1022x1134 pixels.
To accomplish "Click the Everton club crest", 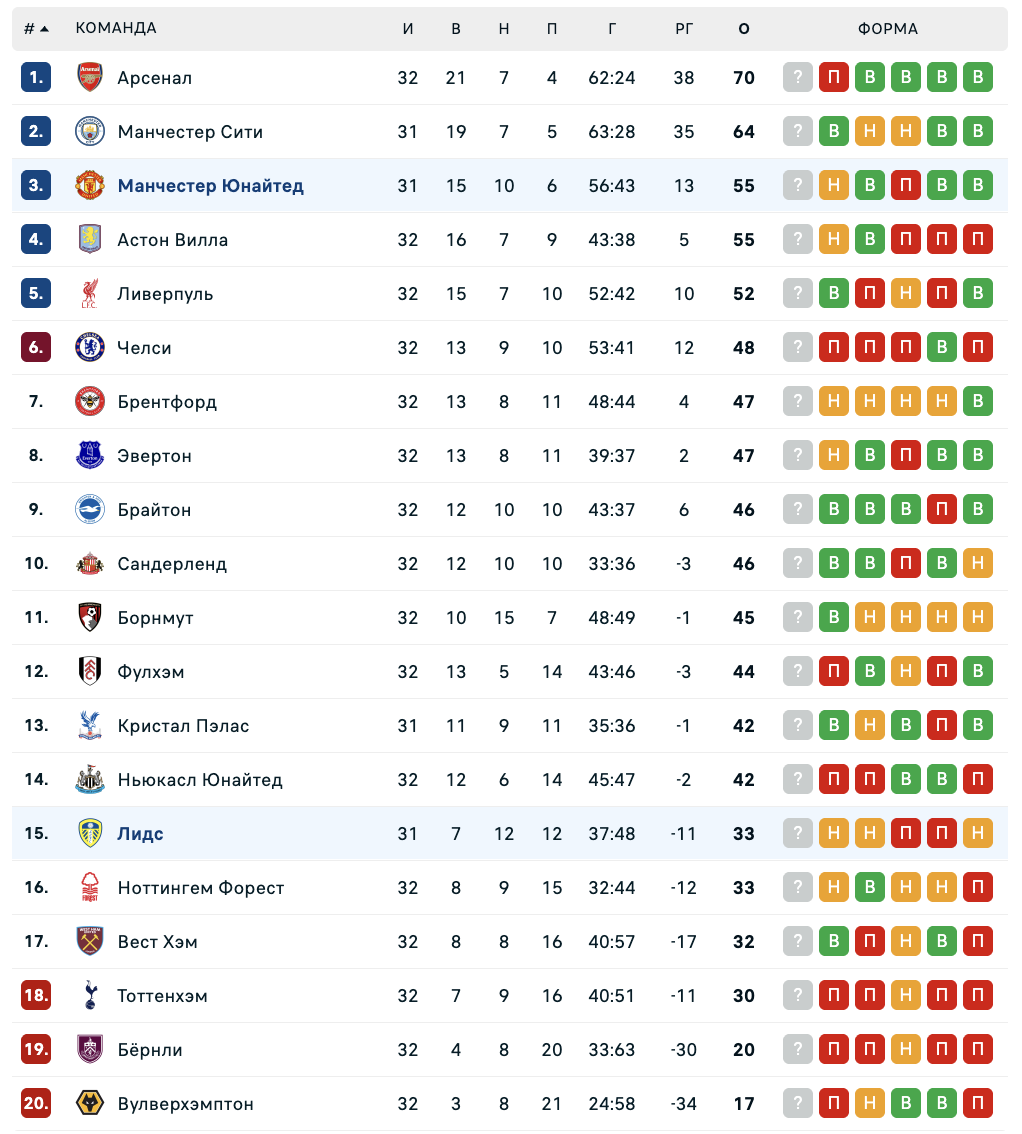I will pos(90,456).
